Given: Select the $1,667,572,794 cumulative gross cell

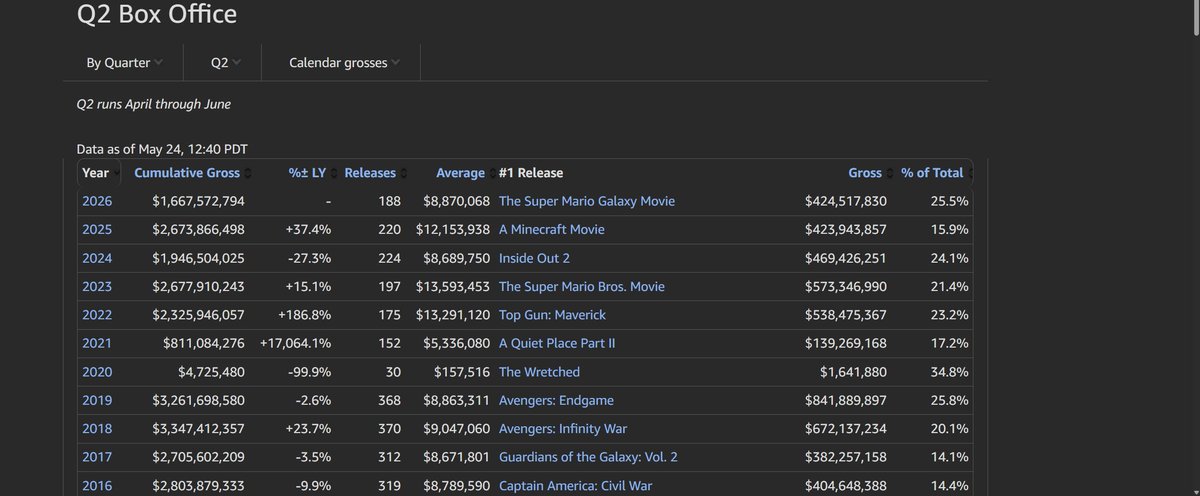Looking at the screenshot, I should pos(199,201).
